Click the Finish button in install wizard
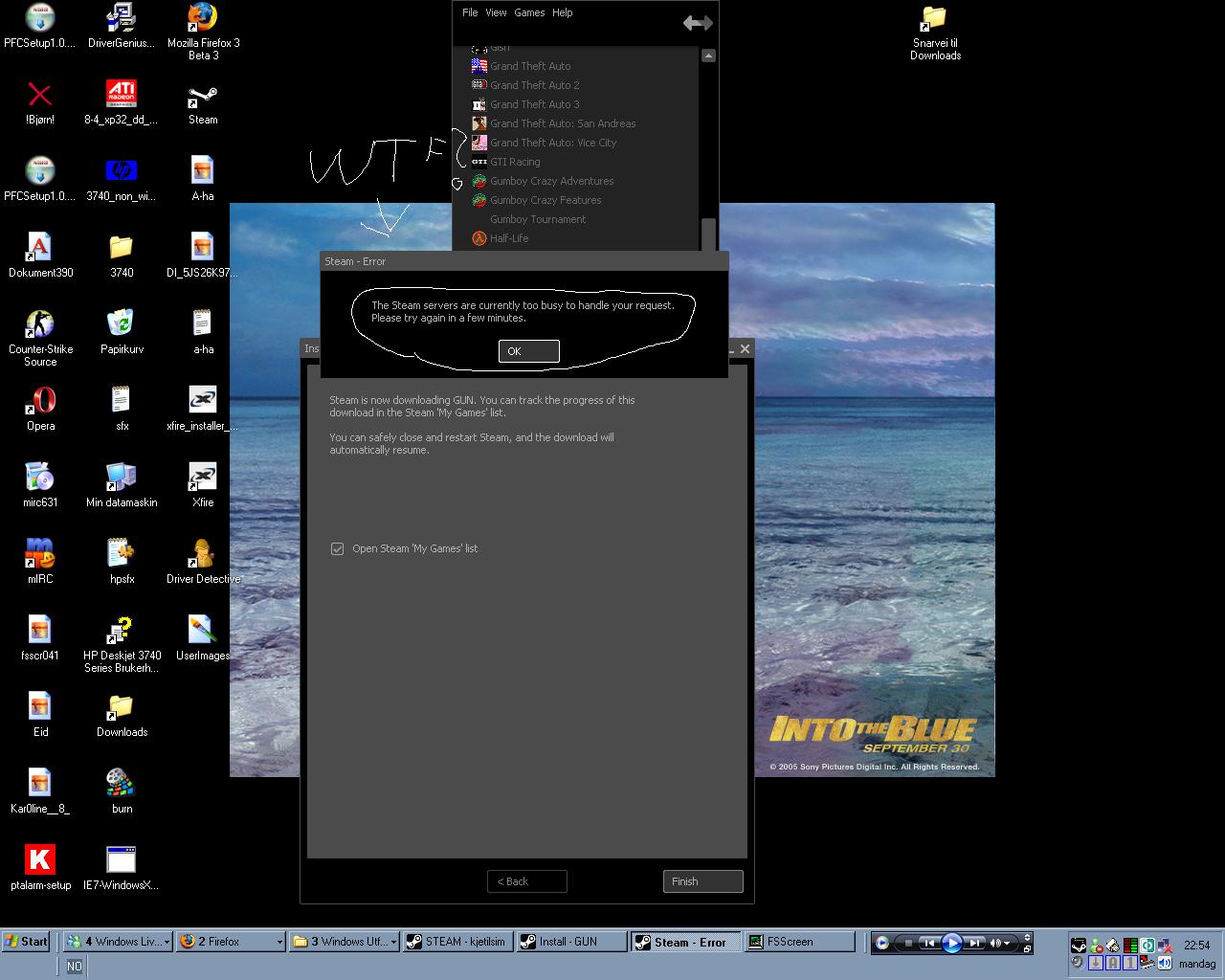Viewport: 1225px width, 980px height. (x=702, y=881)
